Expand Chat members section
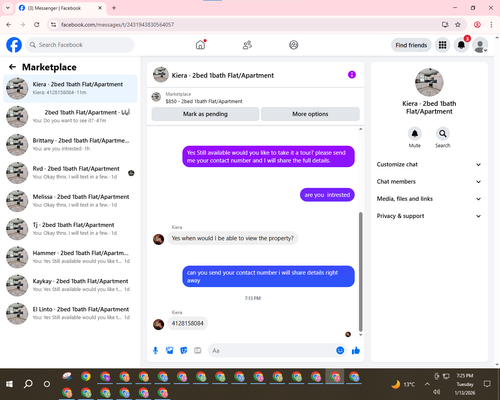The height and width of the screenshot is (400, 500). pyautogui.click(x=429, y=182)
